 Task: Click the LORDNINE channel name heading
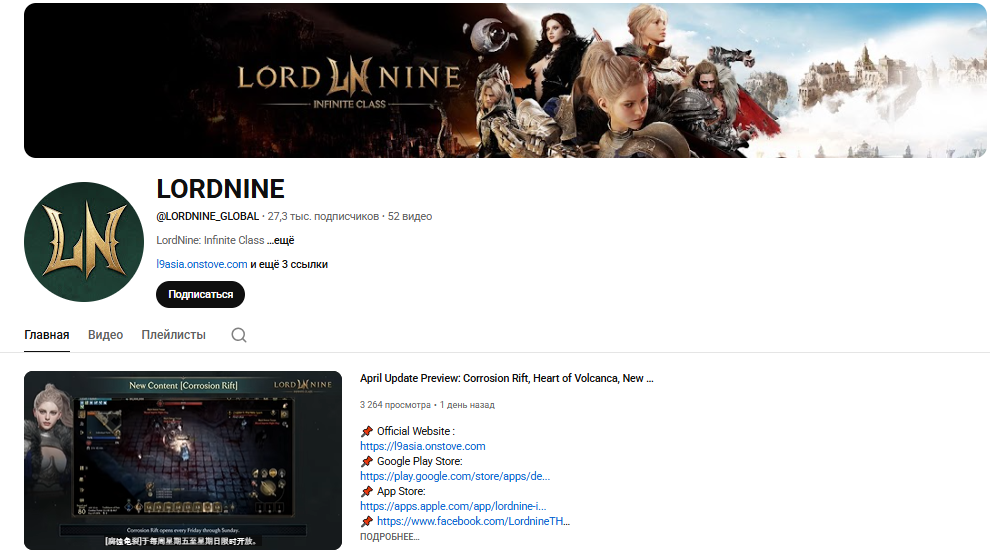(220, 189)
